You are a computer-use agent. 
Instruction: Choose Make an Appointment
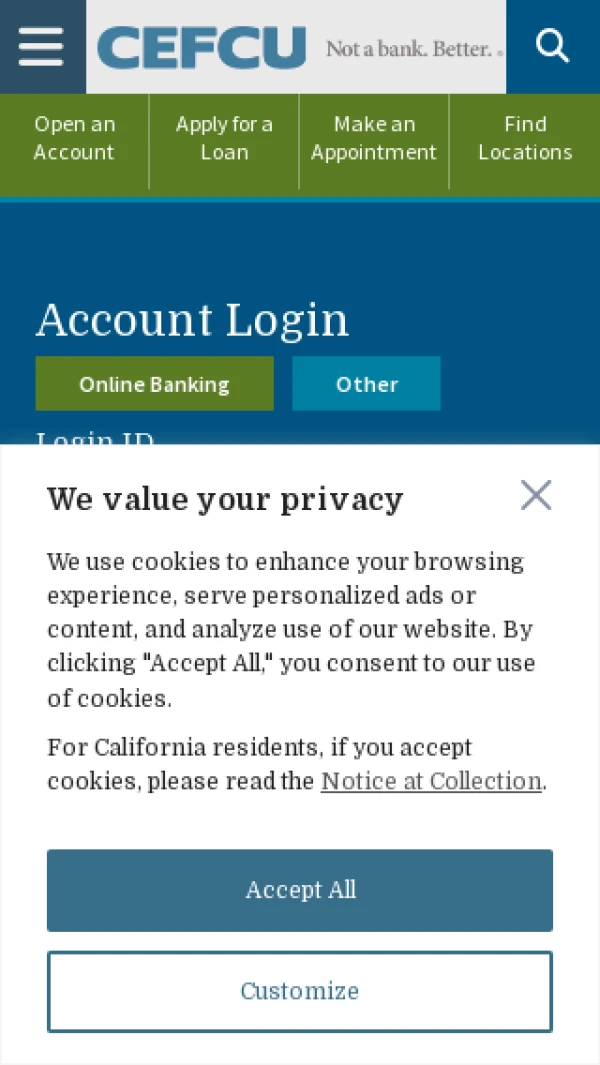(x=374, y=138)
